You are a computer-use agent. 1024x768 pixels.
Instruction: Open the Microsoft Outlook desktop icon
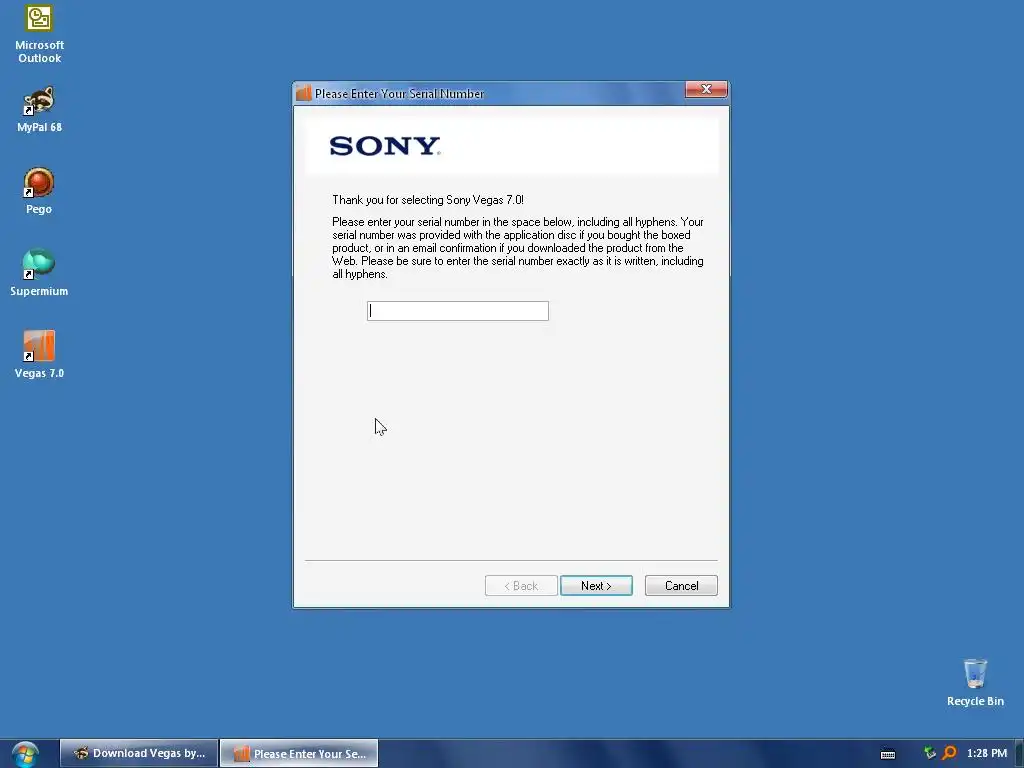coord(39,34)
